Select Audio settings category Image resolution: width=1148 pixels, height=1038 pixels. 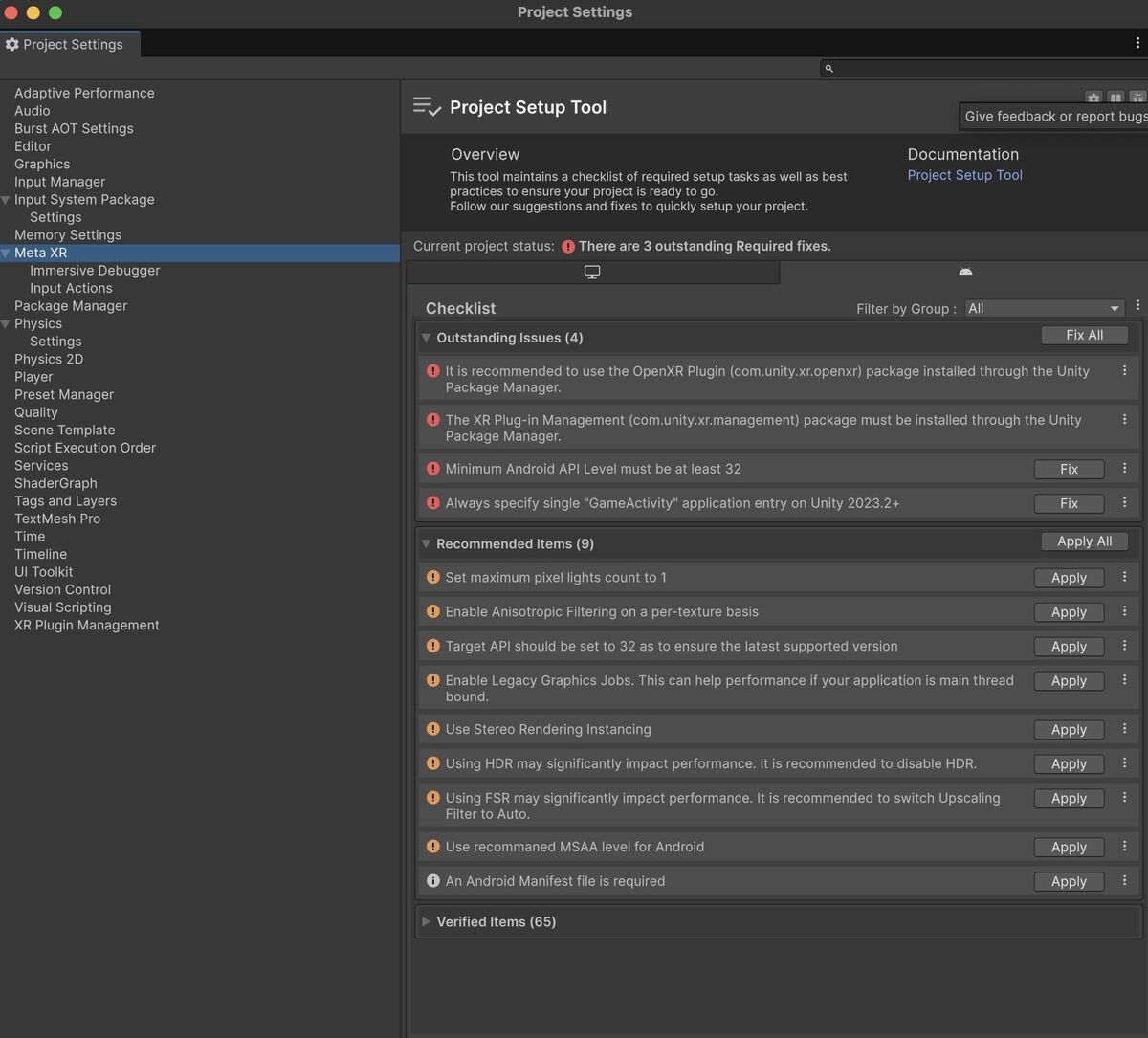pyautogui.click(x=33, y=111)
